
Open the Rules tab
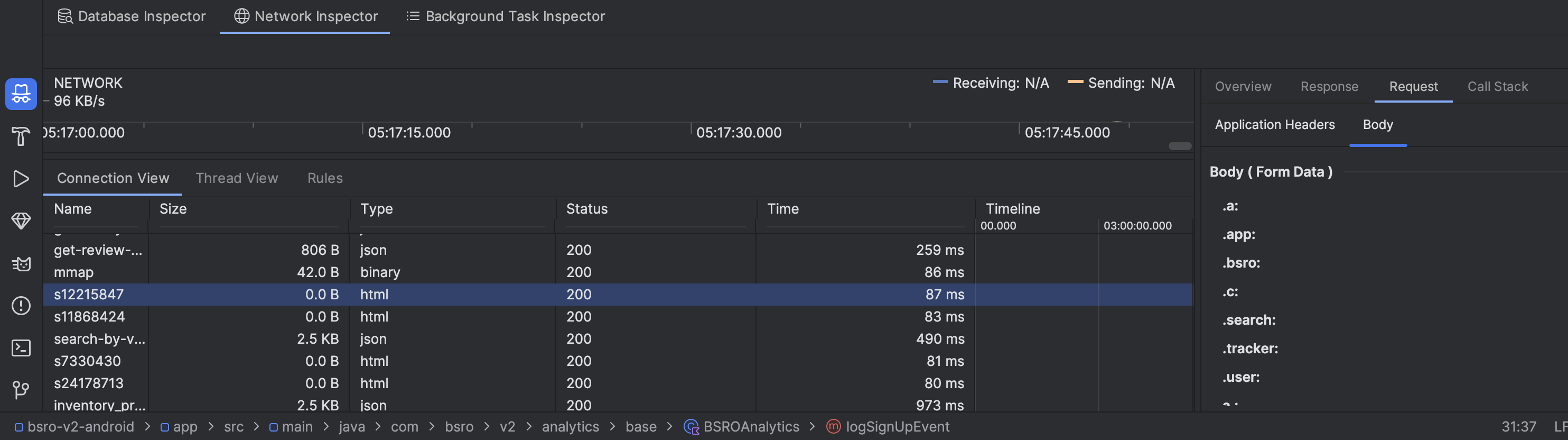pos(324,178)
